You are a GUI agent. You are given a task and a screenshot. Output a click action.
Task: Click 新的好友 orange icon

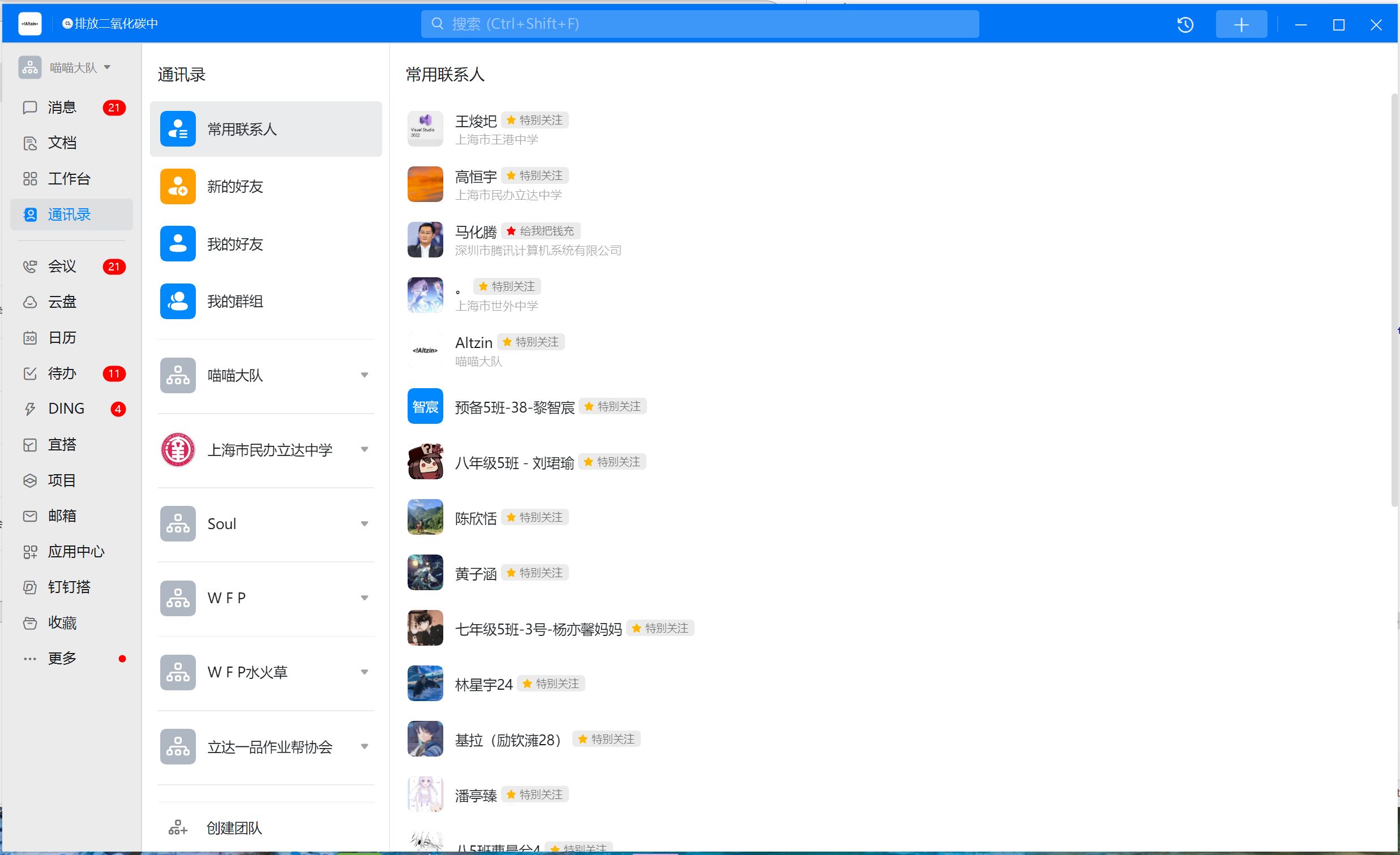point(178,186)
